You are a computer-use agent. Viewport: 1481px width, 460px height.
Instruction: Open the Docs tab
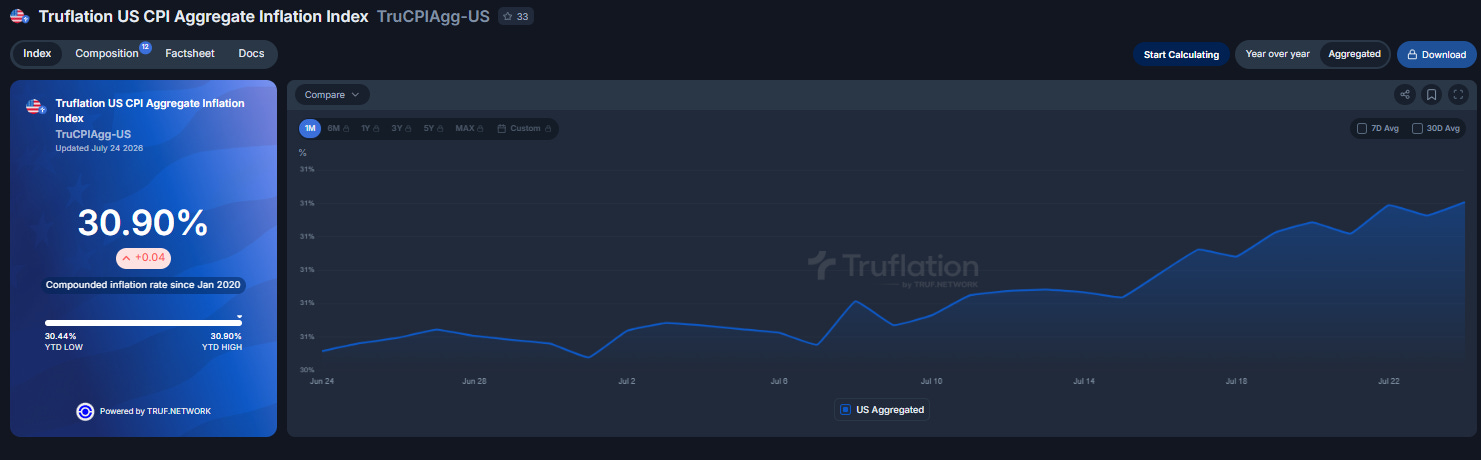click(x=251, y=54)
